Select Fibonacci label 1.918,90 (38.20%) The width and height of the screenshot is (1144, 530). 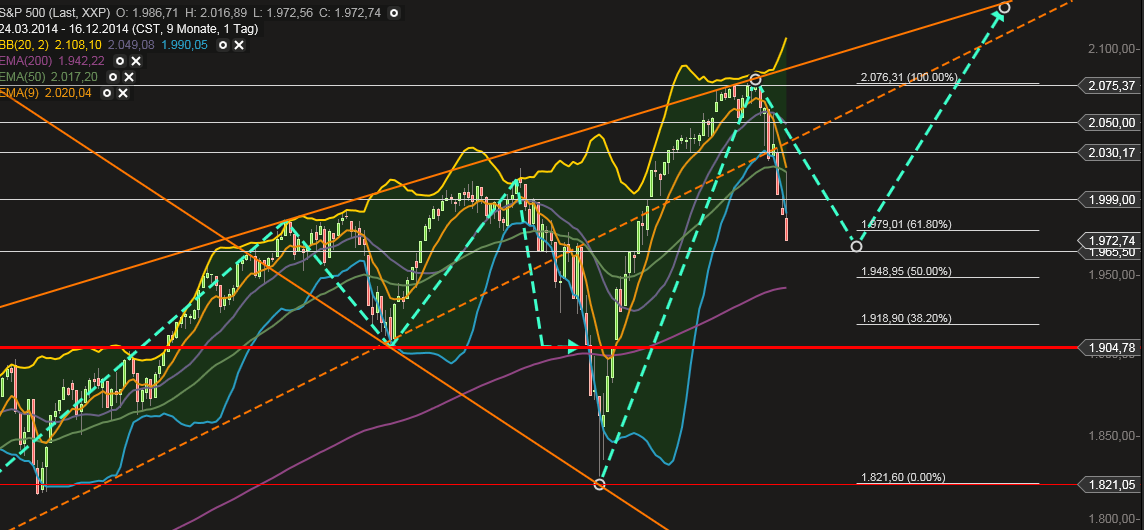click(x=906, y=318)
